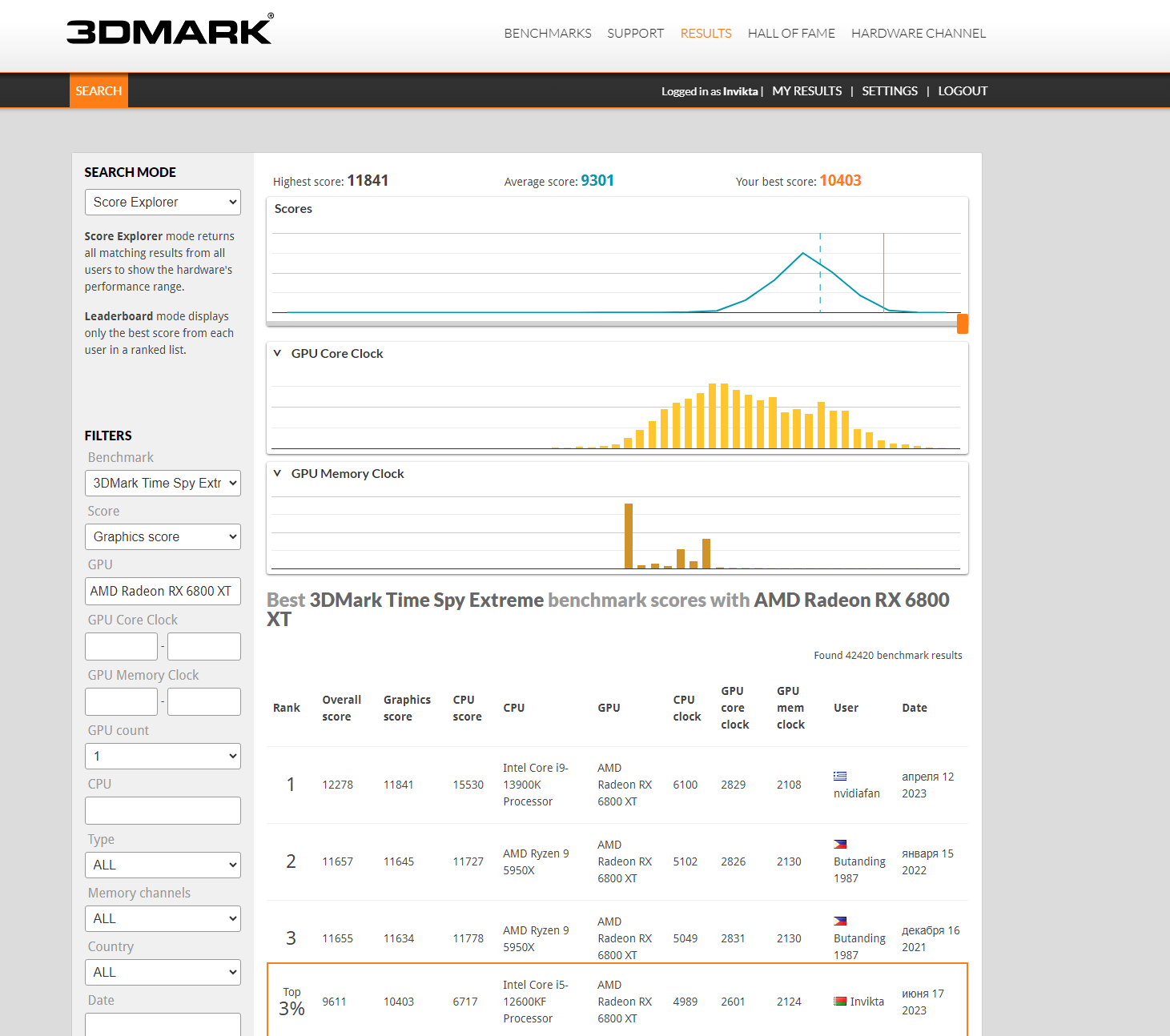The height and width of the screenshot is (1036, 1170).
Task: Click the GPU filter input field
Action: pos(163,591)
